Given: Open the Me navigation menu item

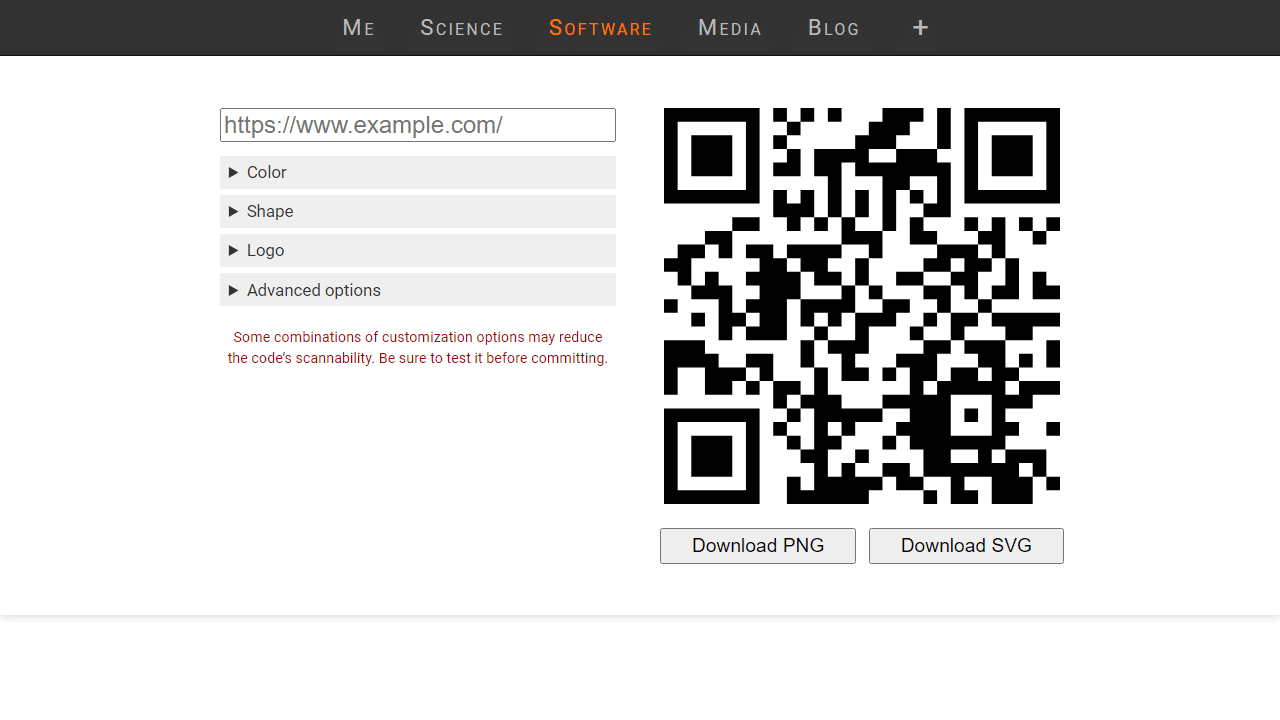Looking at the screenshot, I should pos(358,28).
